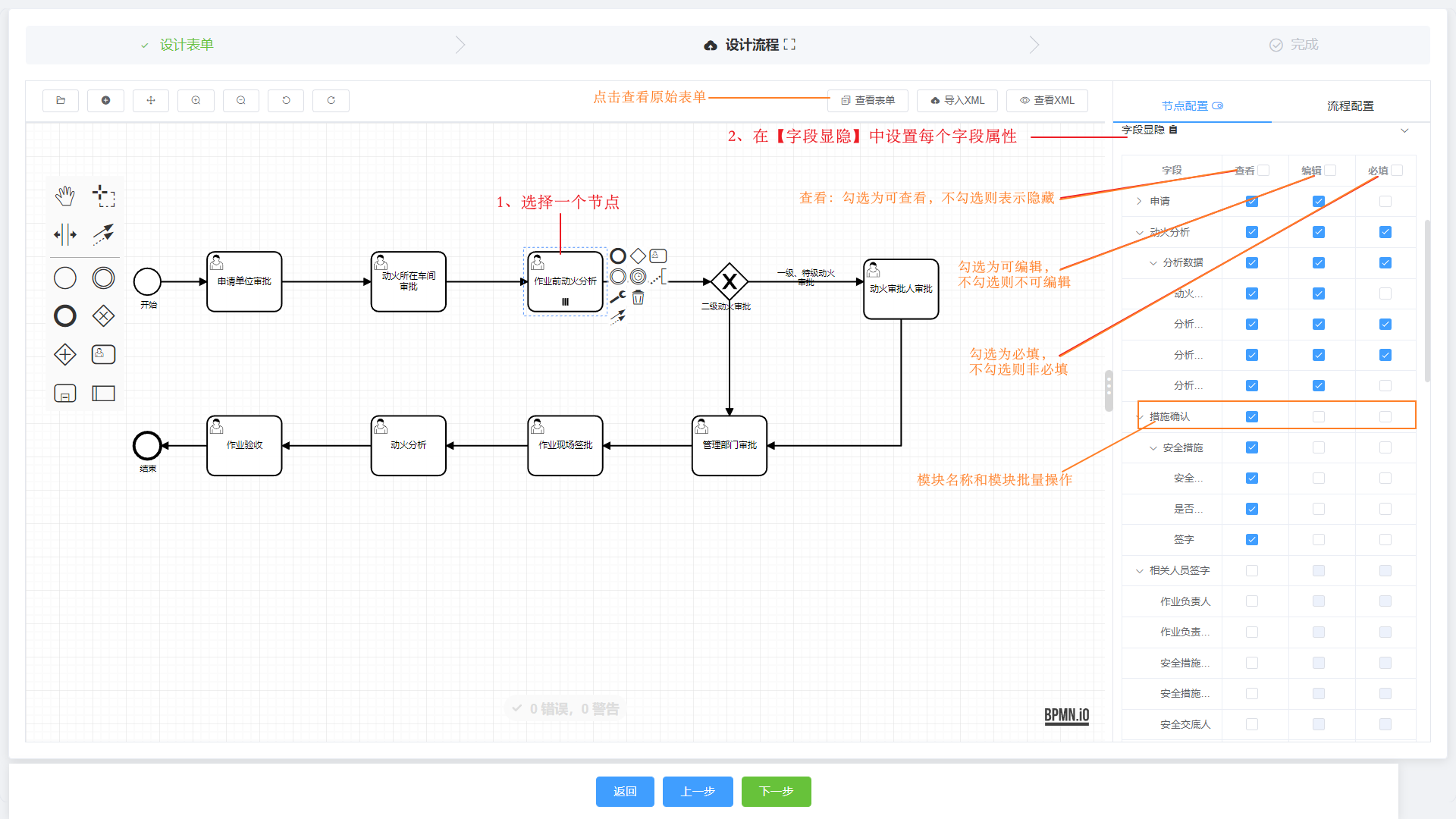Zoom out with the magnifier minus icon
The width and height of the screenshot is (1456, 819).
pos(241,100)
